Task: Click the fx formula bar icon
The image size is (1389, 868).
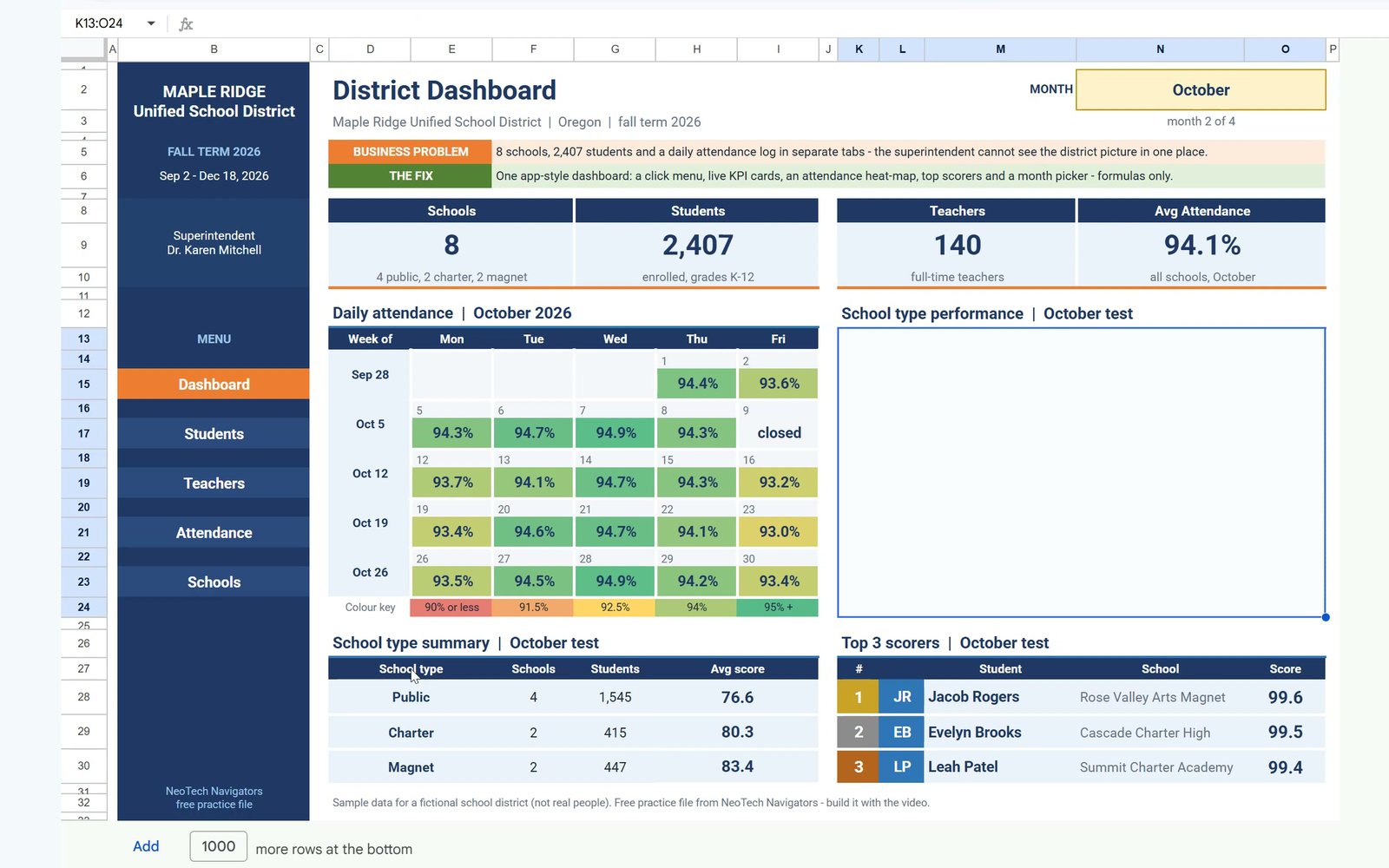Action: click(186, 23)
